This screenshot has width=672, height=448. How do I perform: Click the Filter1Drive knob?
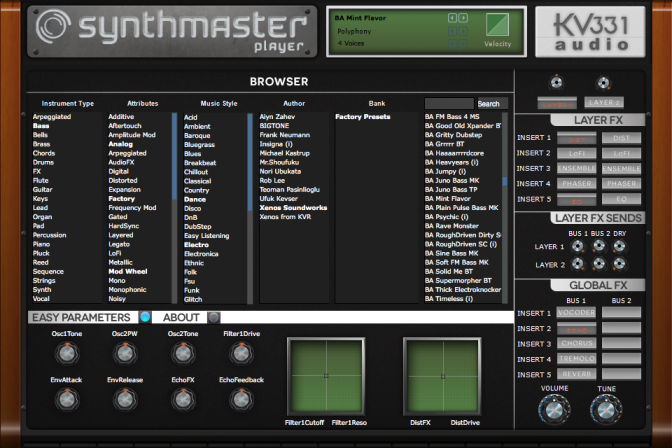[x=241, y=353]
